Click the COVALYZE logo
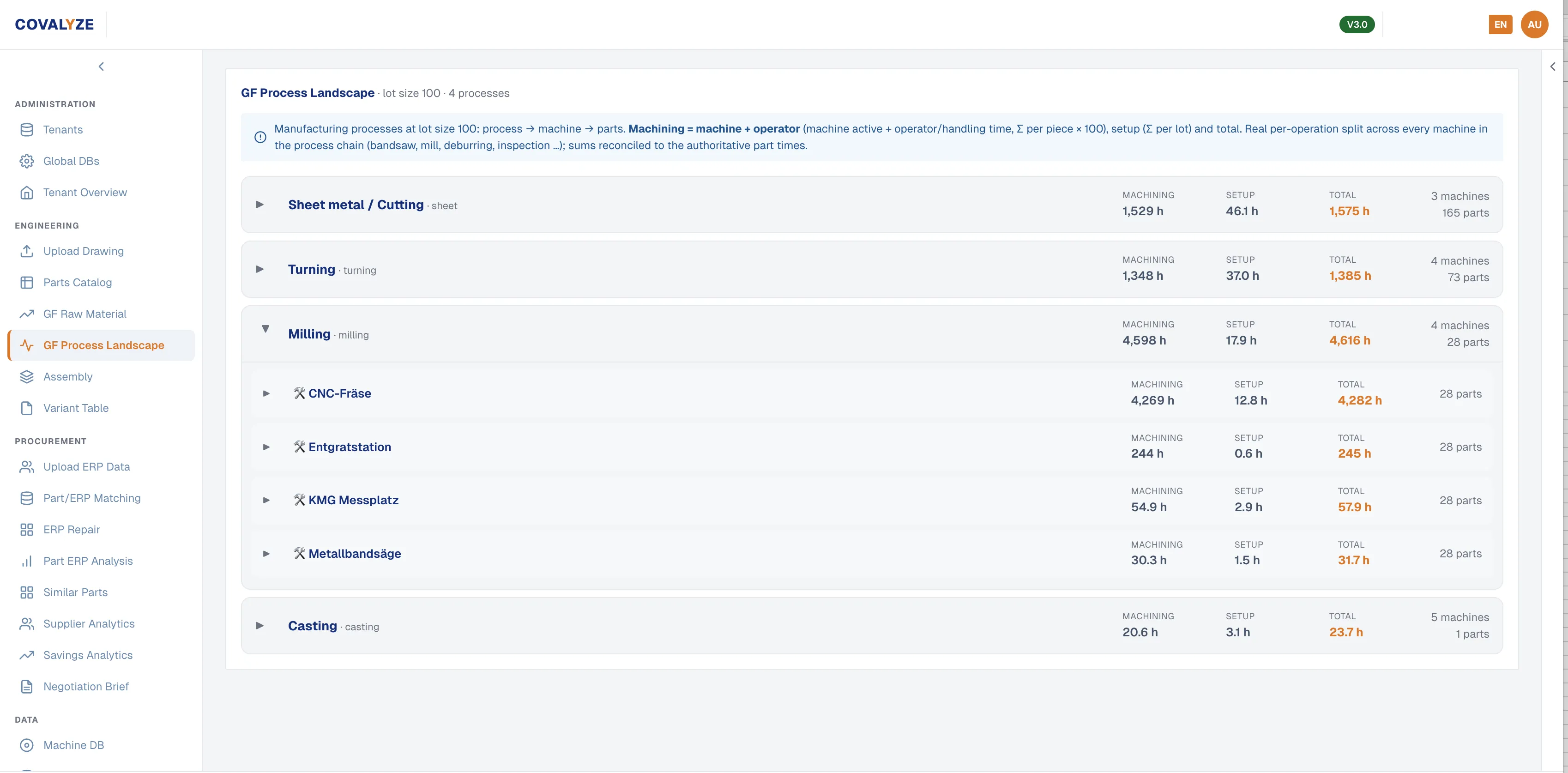Screen dimensions: 1568x773 tap(54, 24)
